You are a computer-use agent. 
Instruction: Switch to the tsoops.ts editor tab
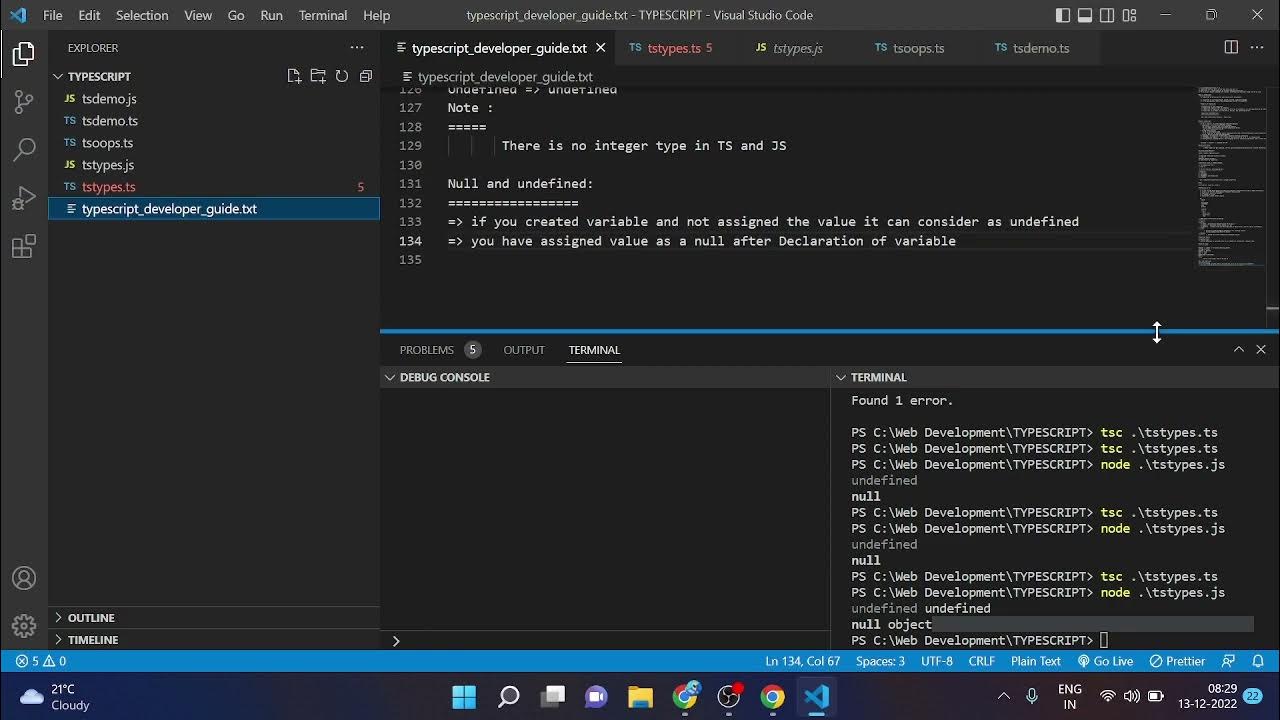tap(917, 48)
